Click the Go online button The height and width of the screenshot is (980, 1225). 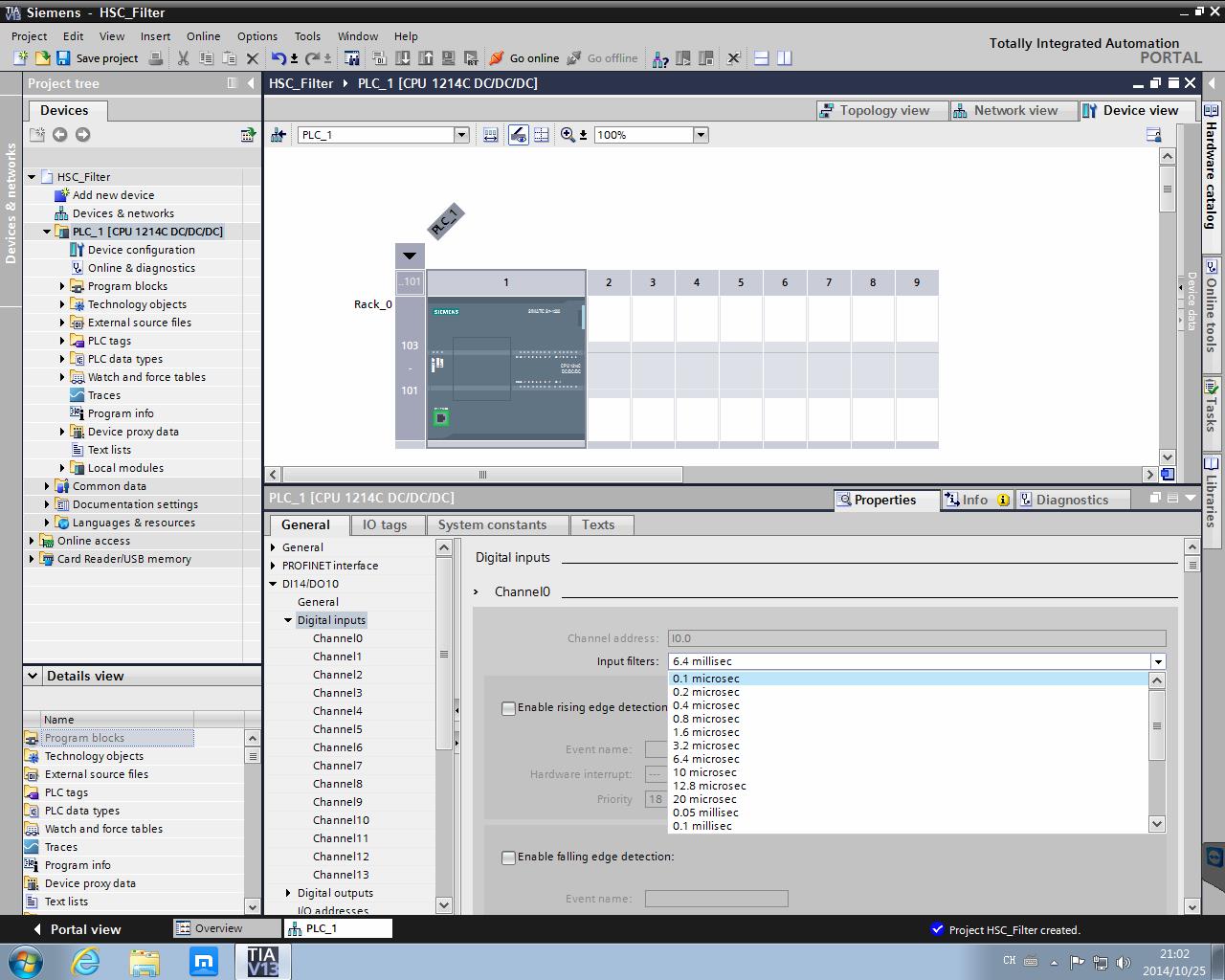(x=523, y=58)
